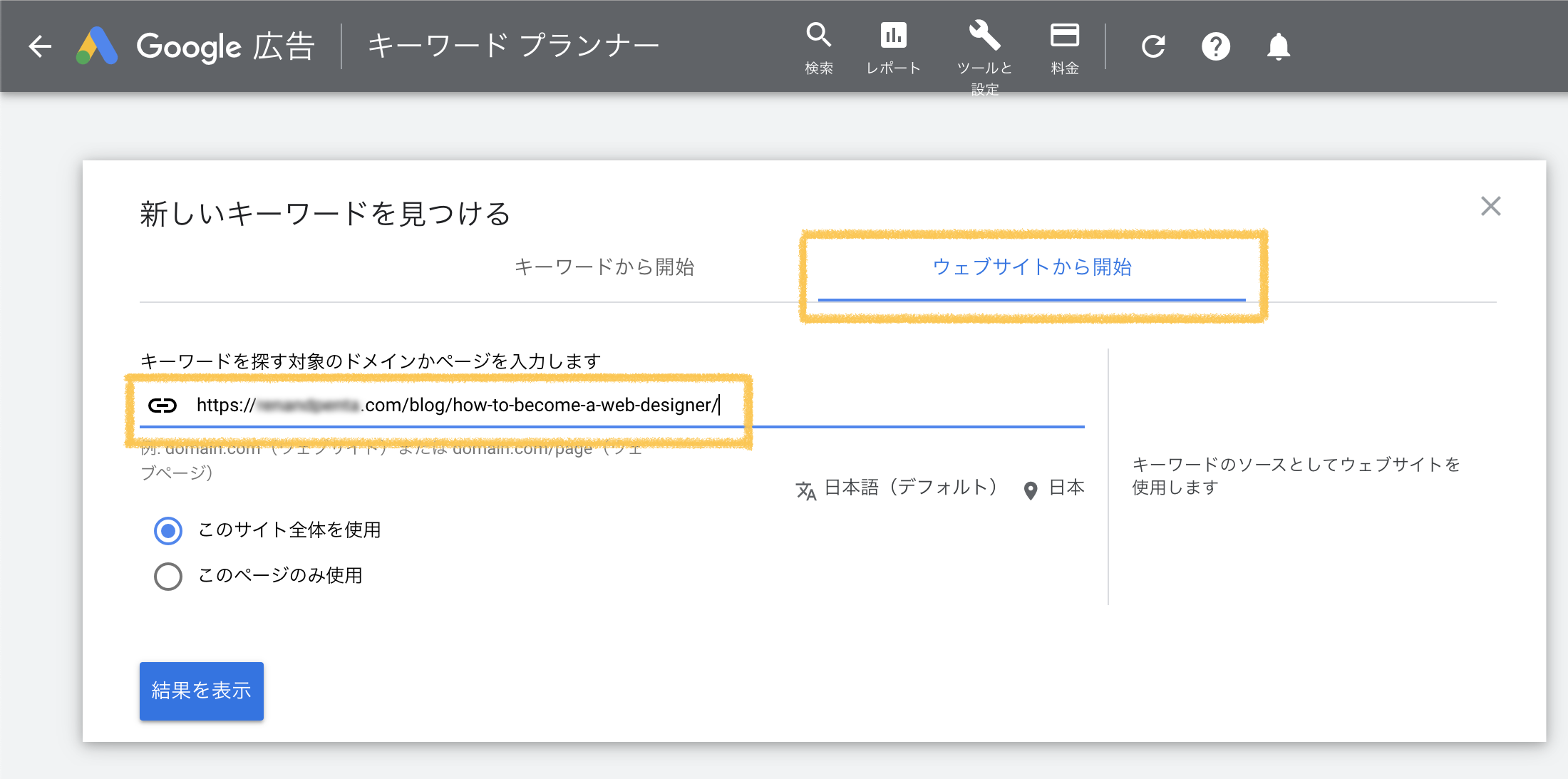
Task: Open the 料金 billing icon
Action: point(1065,48)
